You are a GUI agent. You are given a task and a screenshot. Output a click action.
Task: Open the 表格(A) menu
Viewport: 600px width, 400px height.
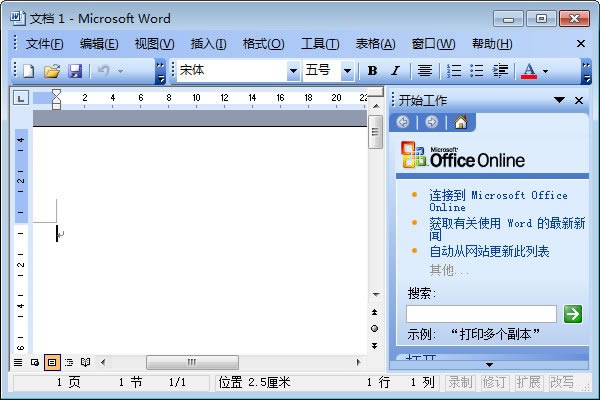(375, 44)
